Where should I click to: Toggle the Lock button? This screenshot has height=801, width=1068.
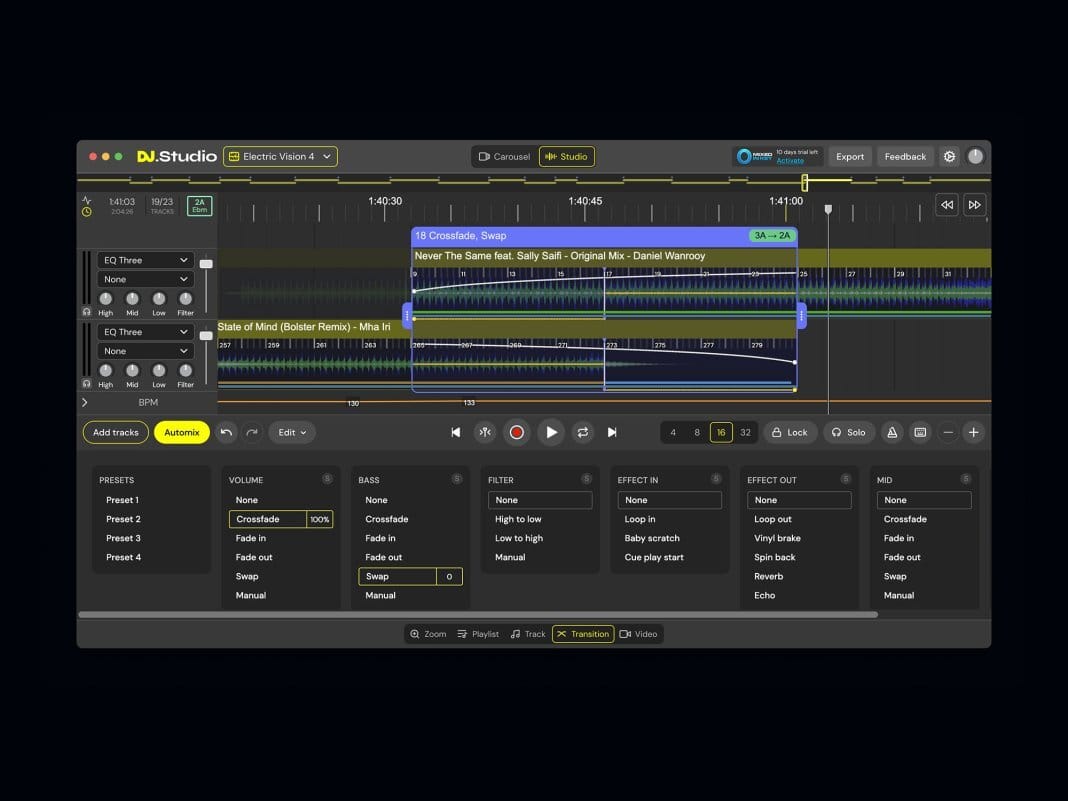tap(789, 432)
